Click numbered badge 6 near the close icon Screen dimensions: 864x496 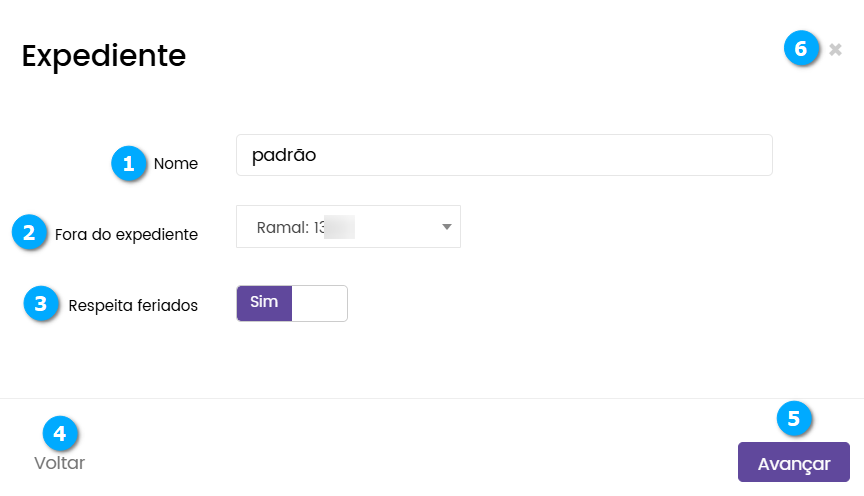point(801,48)
